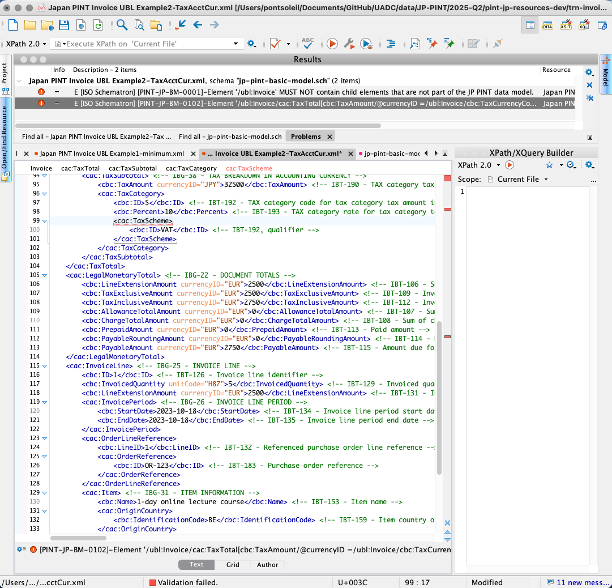612x588 pixels.
Task: Fold the cac:LegalMonetaryTotal element at line 105
Action: pos(44,275)
